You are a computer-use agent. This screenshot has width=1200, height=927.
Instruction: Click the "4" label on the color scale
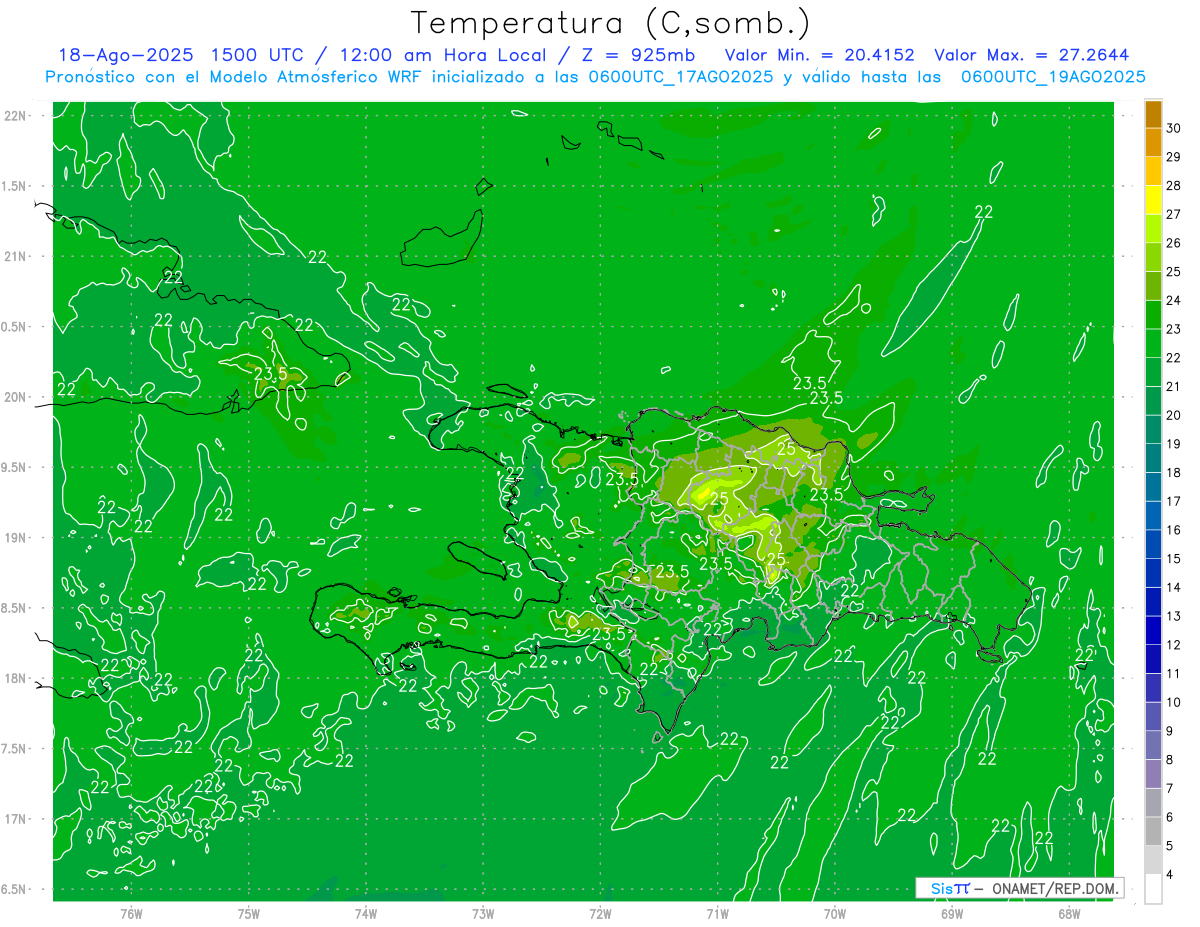click(x=1170, y=874)
